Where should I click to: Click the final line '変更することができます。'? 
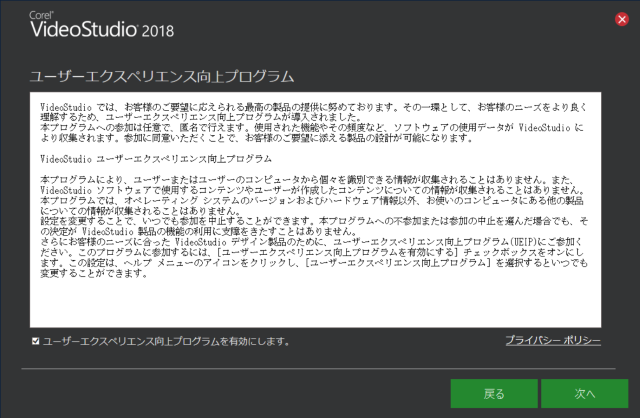(94, 273)
